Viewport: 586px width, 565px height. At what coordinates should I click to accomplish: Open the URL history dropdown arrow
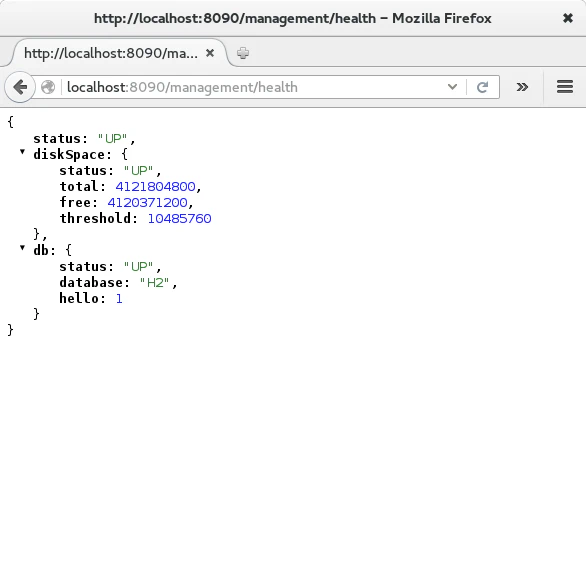point(452,87)
